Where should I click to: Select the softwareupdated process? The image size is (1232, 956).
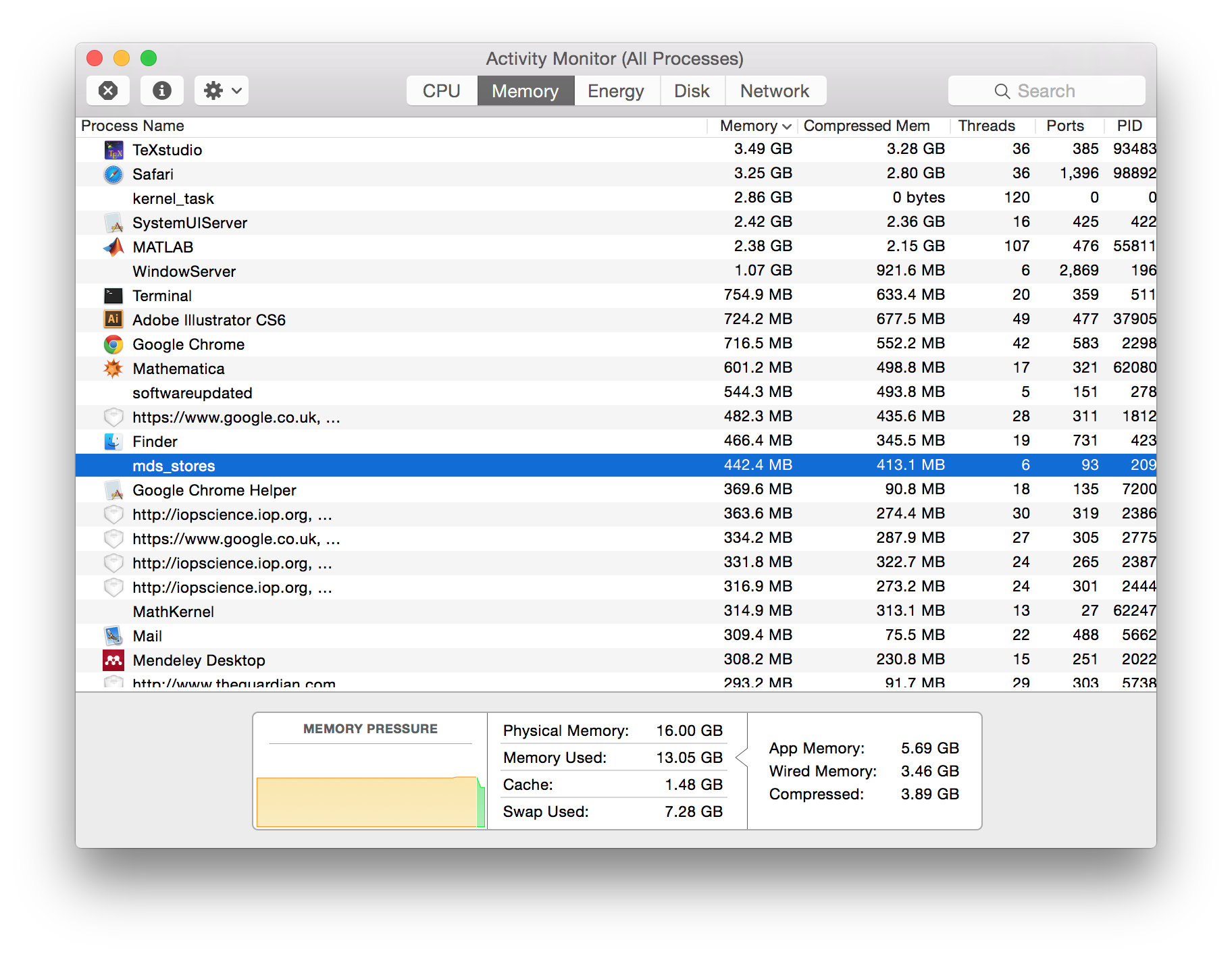click(x=616, y=393)
